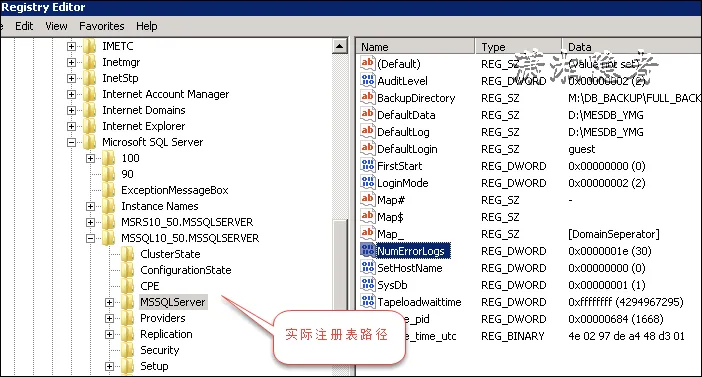Expand the InetStp key

[71, 78]
